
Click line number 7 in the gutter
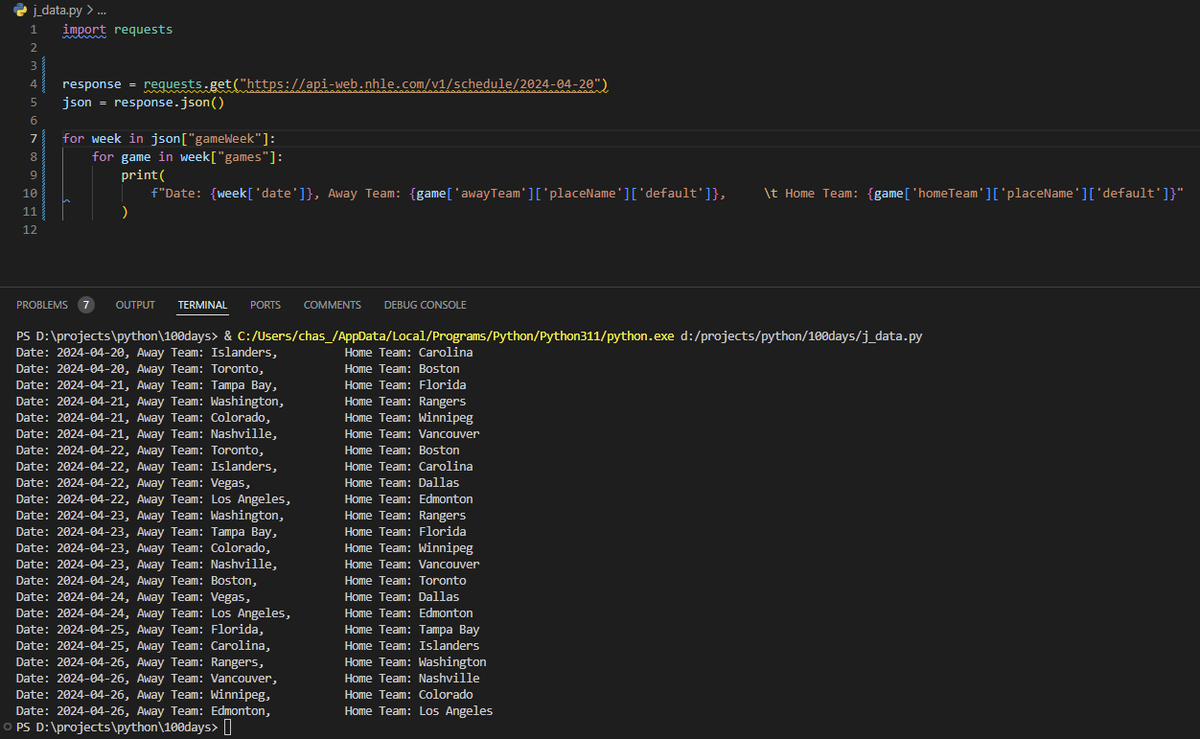pyautogui.click(x=33, y=138)
